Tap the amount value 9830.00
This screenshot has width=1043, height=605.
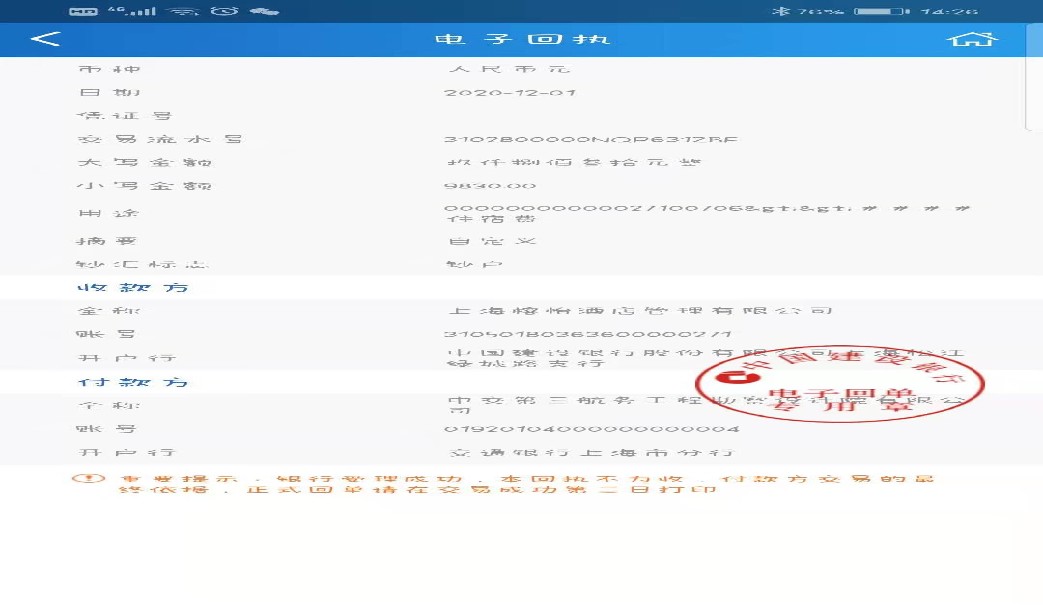pyautogui.click(x=490, y=186)
